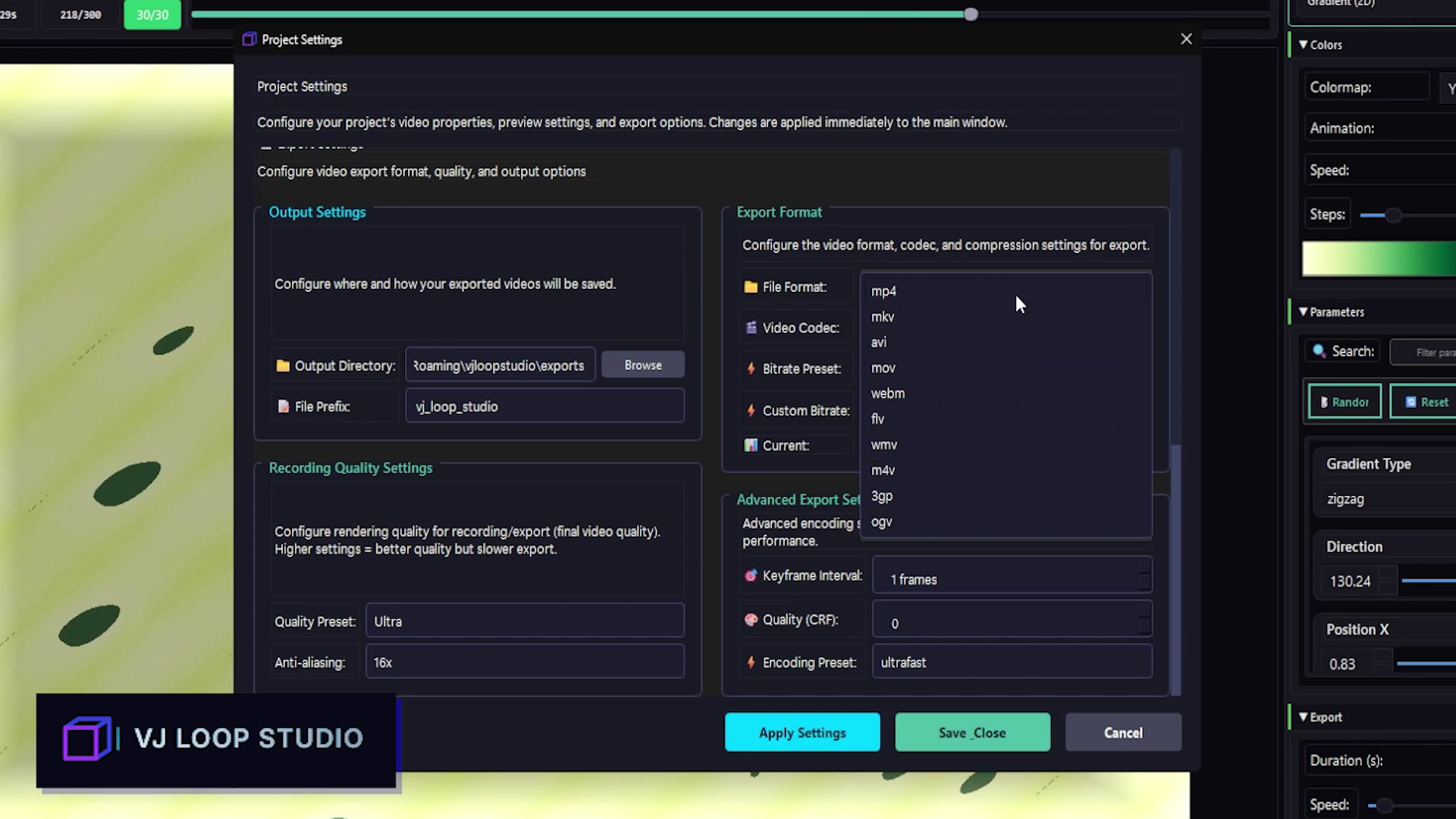1456x819 pixels.
Task: Open the Encoding Preset ultrafast dropdown
Action: [x=1012, y=662]
